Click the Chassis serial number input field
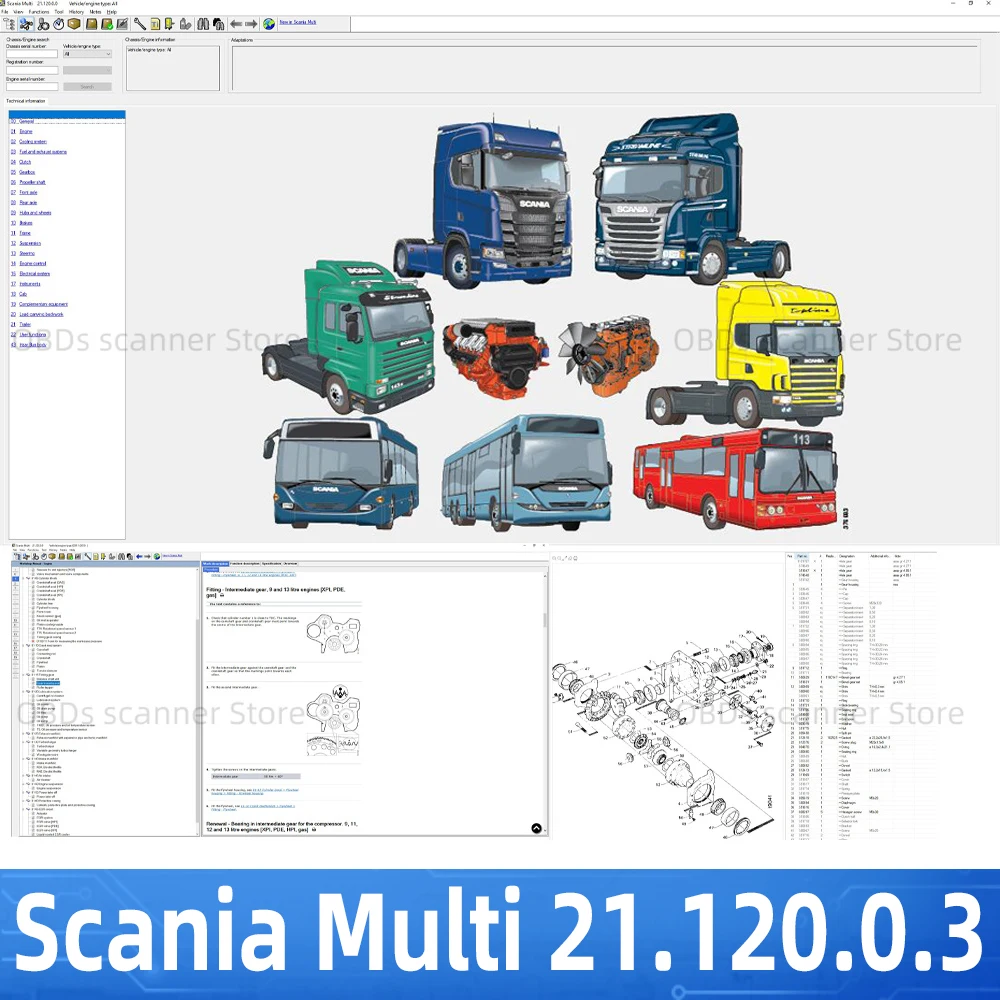 pos(32,54)
